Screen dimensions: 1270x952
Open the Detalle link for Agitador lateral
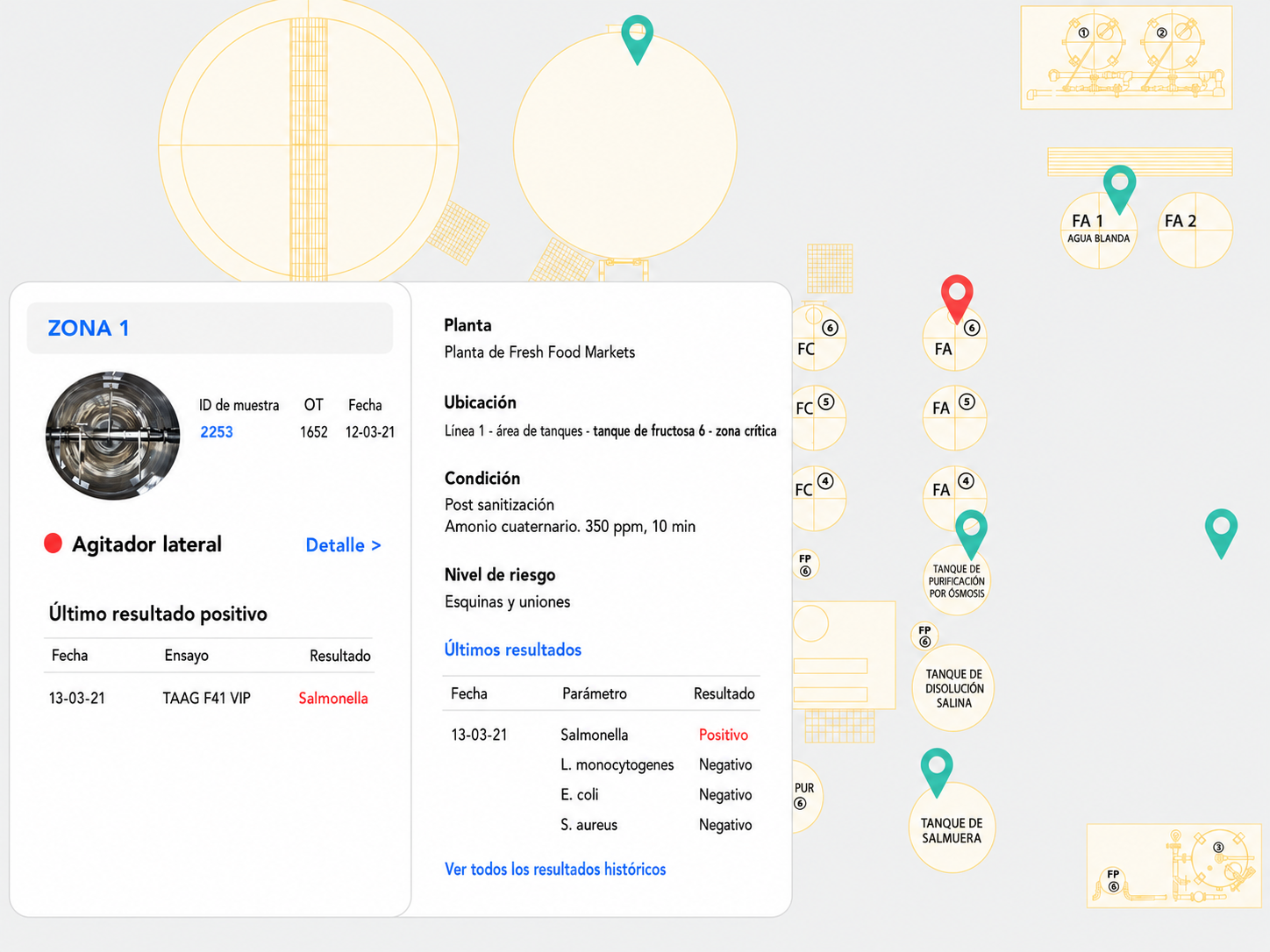[x=343, y=545]
